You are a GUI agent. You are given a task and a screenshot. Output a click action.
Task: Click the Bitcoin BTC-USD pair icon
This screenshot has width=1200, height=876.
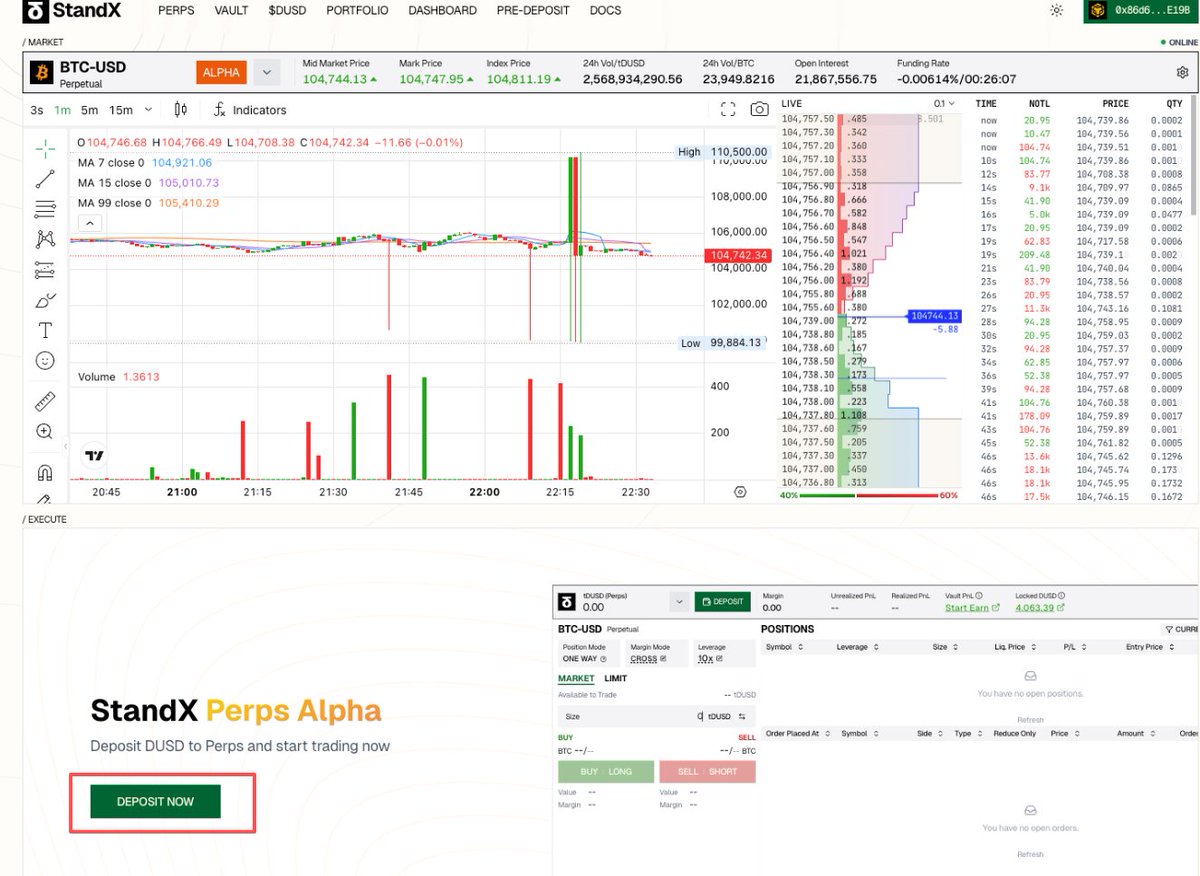click(x=41, y=73)
